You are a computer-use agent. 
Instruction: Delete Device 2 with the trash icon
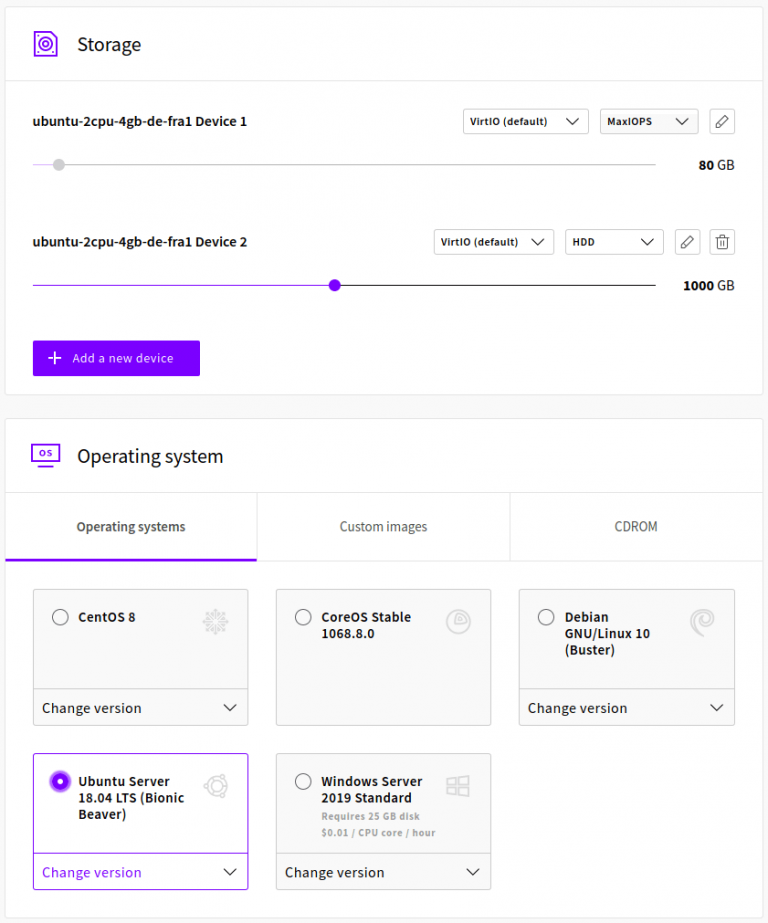tap(722, 242)
